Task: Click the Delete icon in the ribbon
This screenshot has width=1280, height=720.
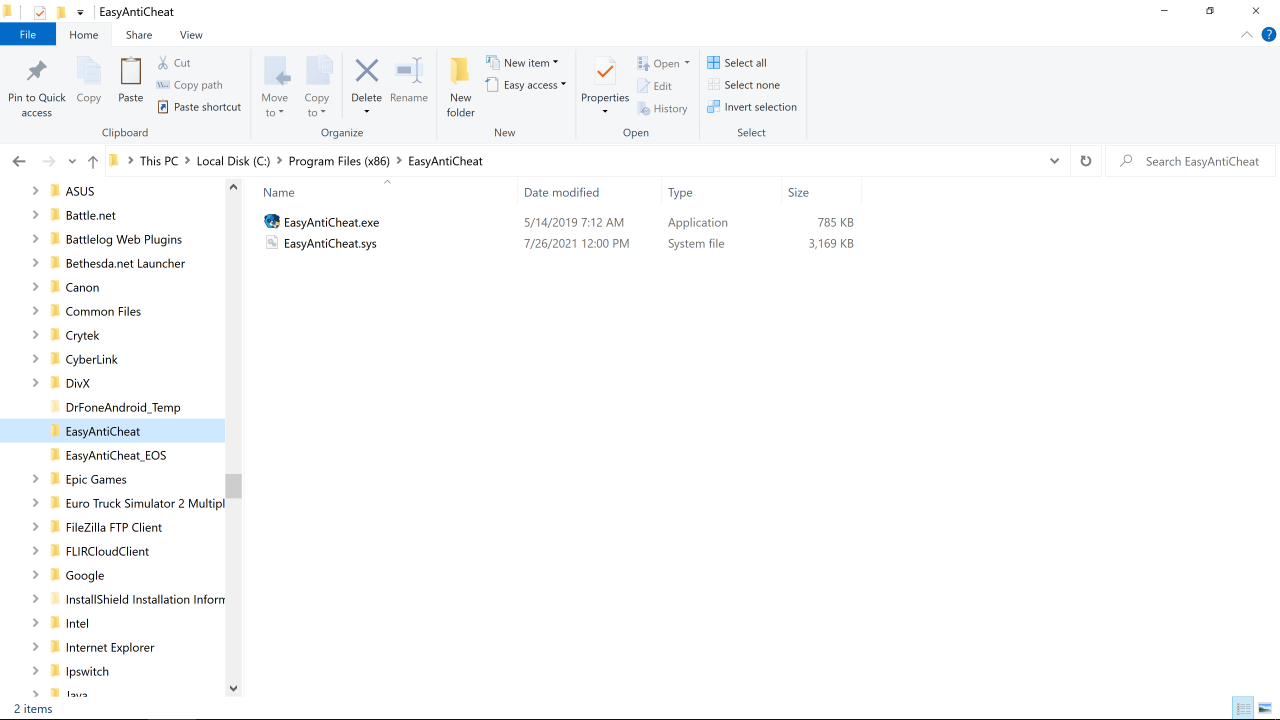Action: pyautogui.click(x=366, y=72)
